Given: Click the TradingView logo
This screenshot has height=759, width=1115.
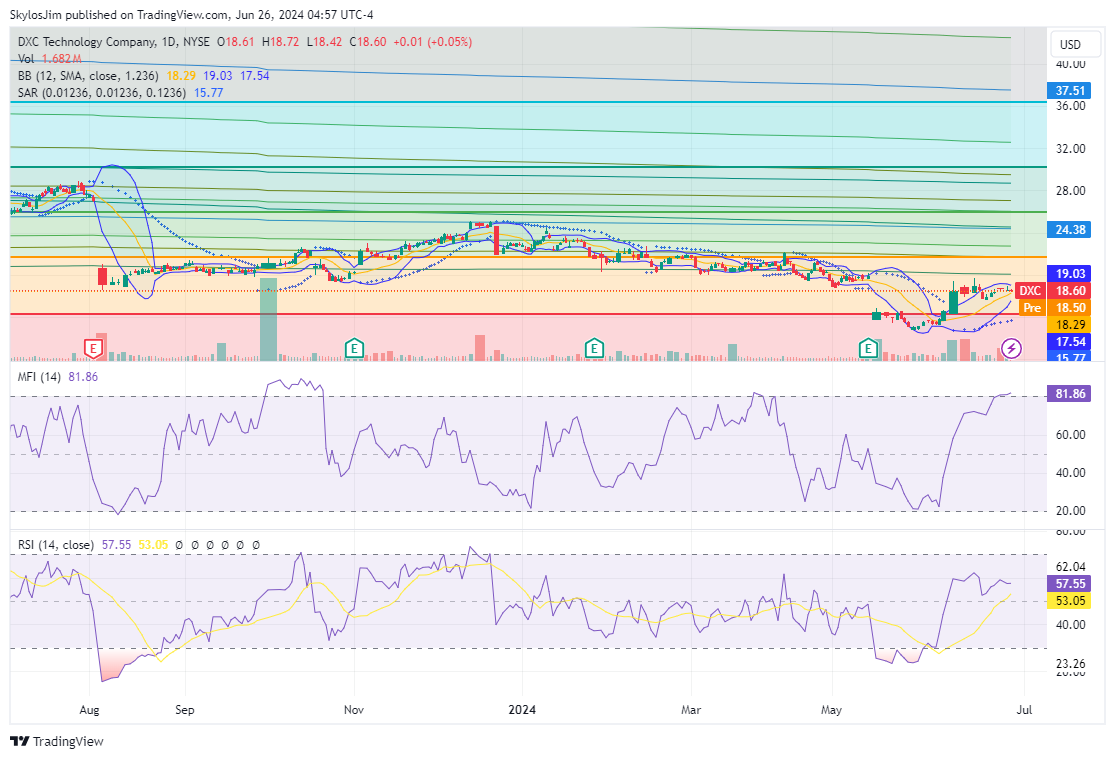Looking at the screenshot, I should click(x=57, y=741).
